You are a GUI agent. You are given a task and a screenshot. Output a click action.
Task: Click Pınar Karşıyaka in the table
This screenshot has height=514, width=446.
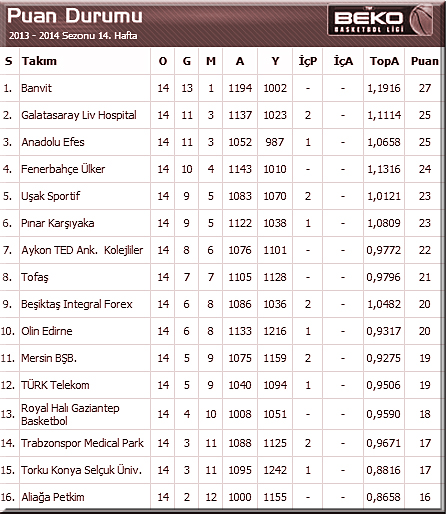click(58, 223)
